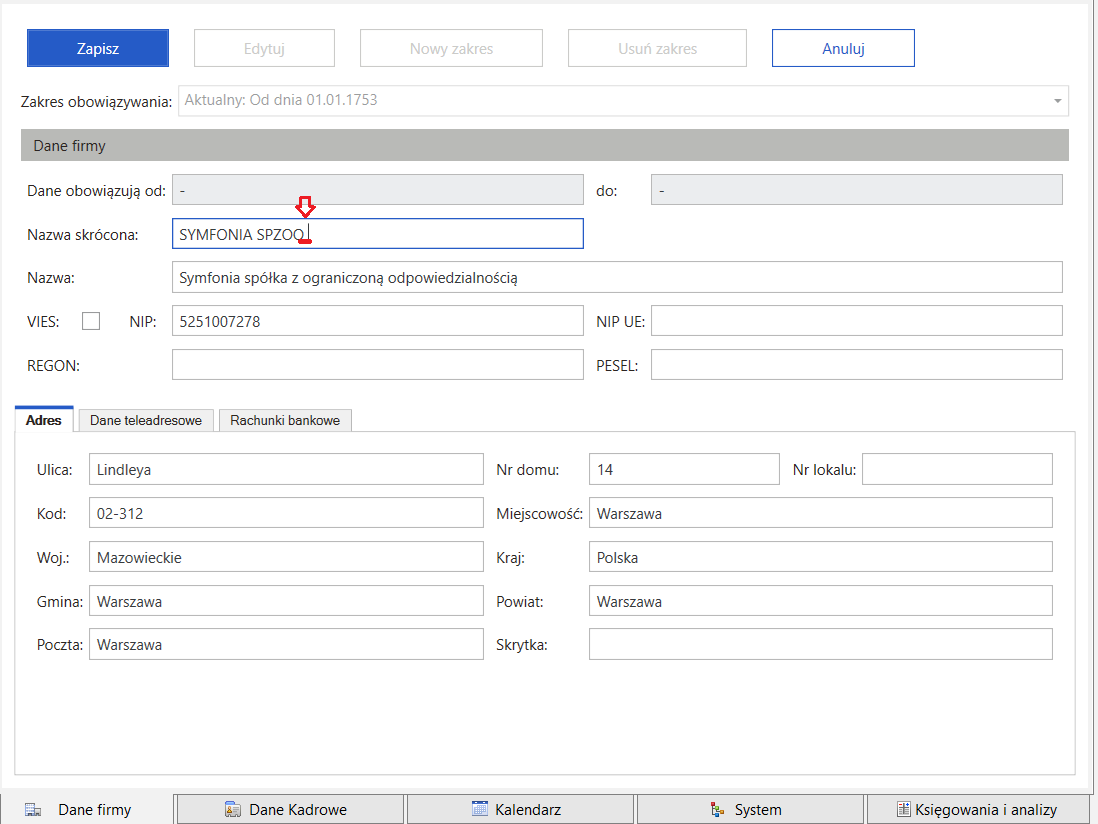Click the NIP UE field
The width and height of the screenshot is (1098, 824).
(856, 321)
